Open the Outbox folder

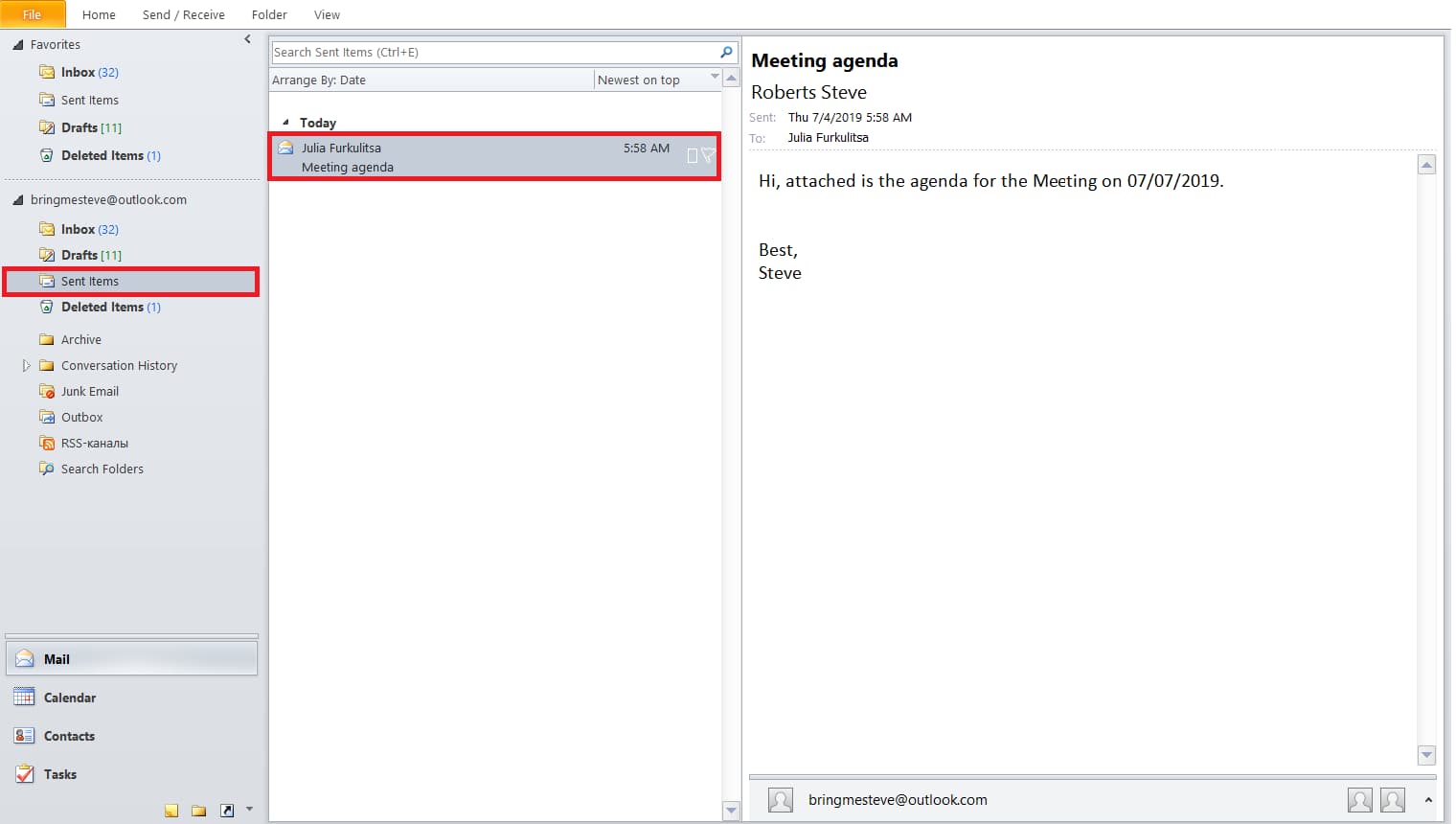pos(71,417)
